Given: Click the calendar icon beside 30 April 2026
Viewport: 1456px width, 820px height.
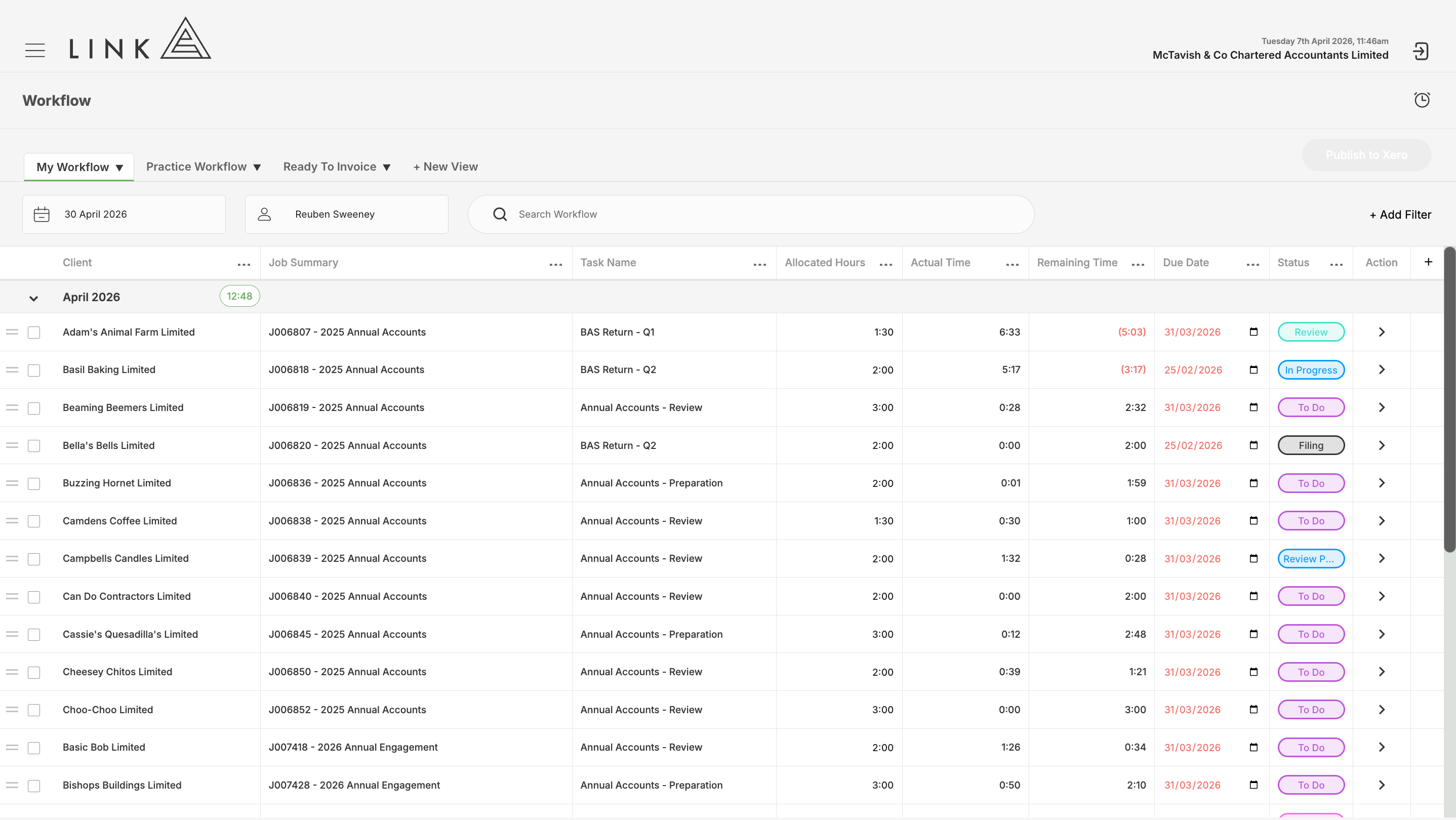Looking at the screenshot, I should coord(42,214).
